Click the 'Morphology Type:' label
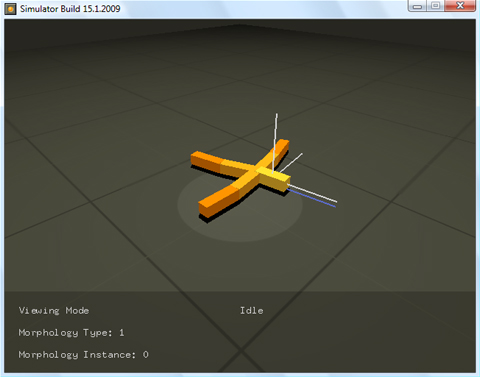The width and height of the screenshot is (480, 377). tap(65, 333)
